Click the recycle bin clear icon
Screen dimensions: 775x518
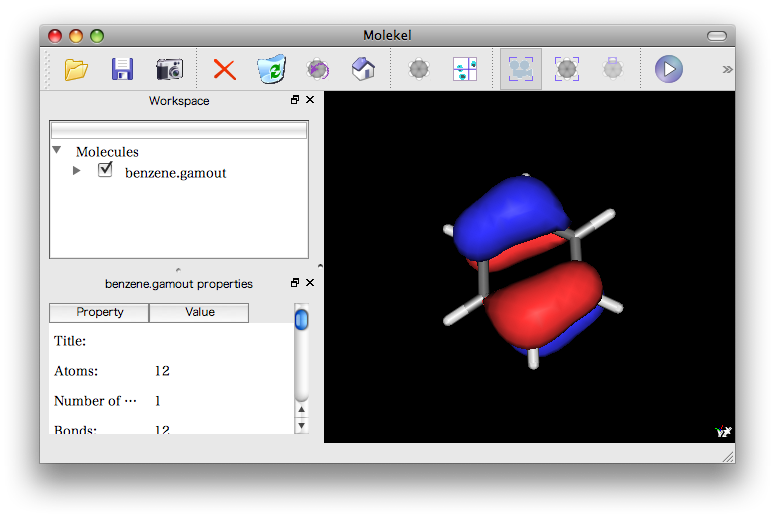(x=271, y=69)
